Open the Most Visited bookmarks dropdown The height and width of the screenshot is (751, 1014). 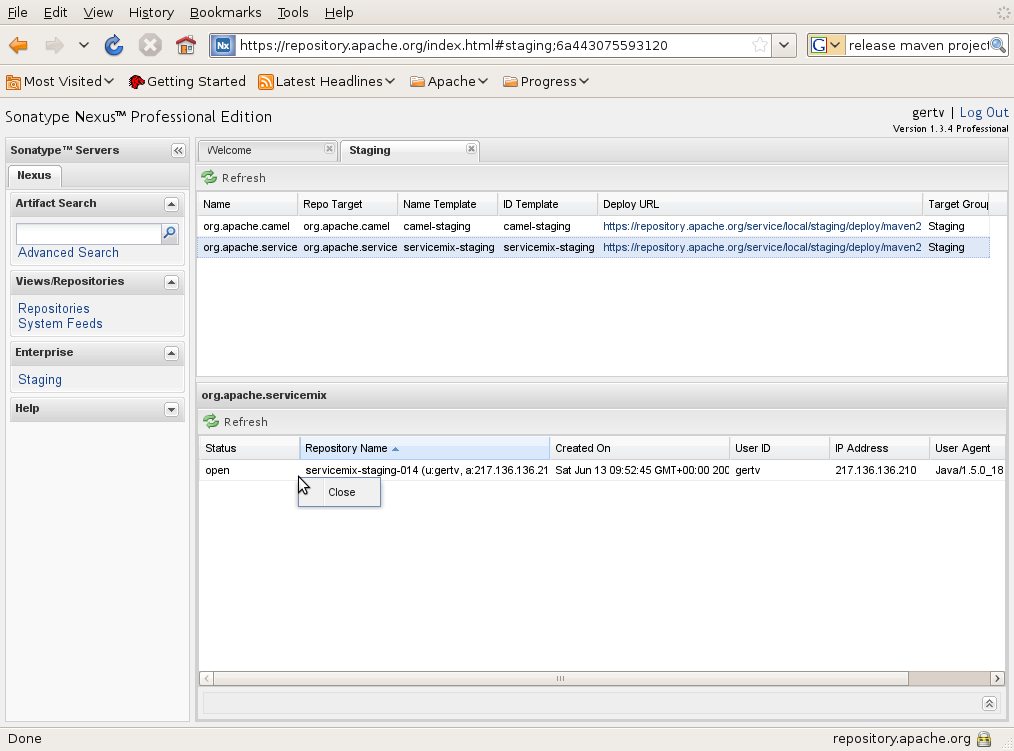click(60, 82)
